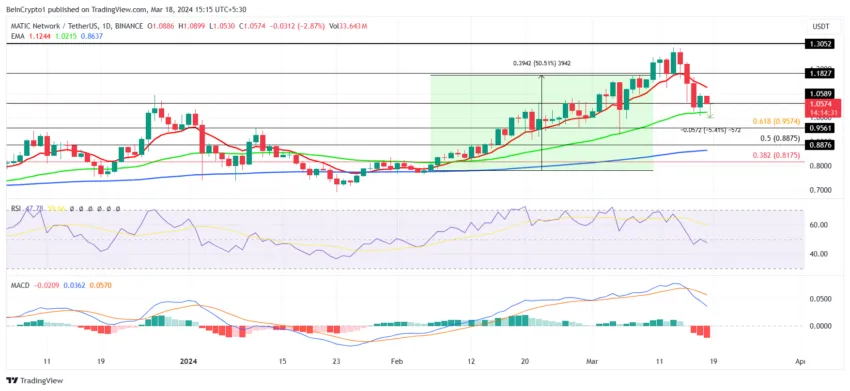
Task: Click the TradingView logo at bottom left
Action: pyautogui.click(x=35, y=381)
